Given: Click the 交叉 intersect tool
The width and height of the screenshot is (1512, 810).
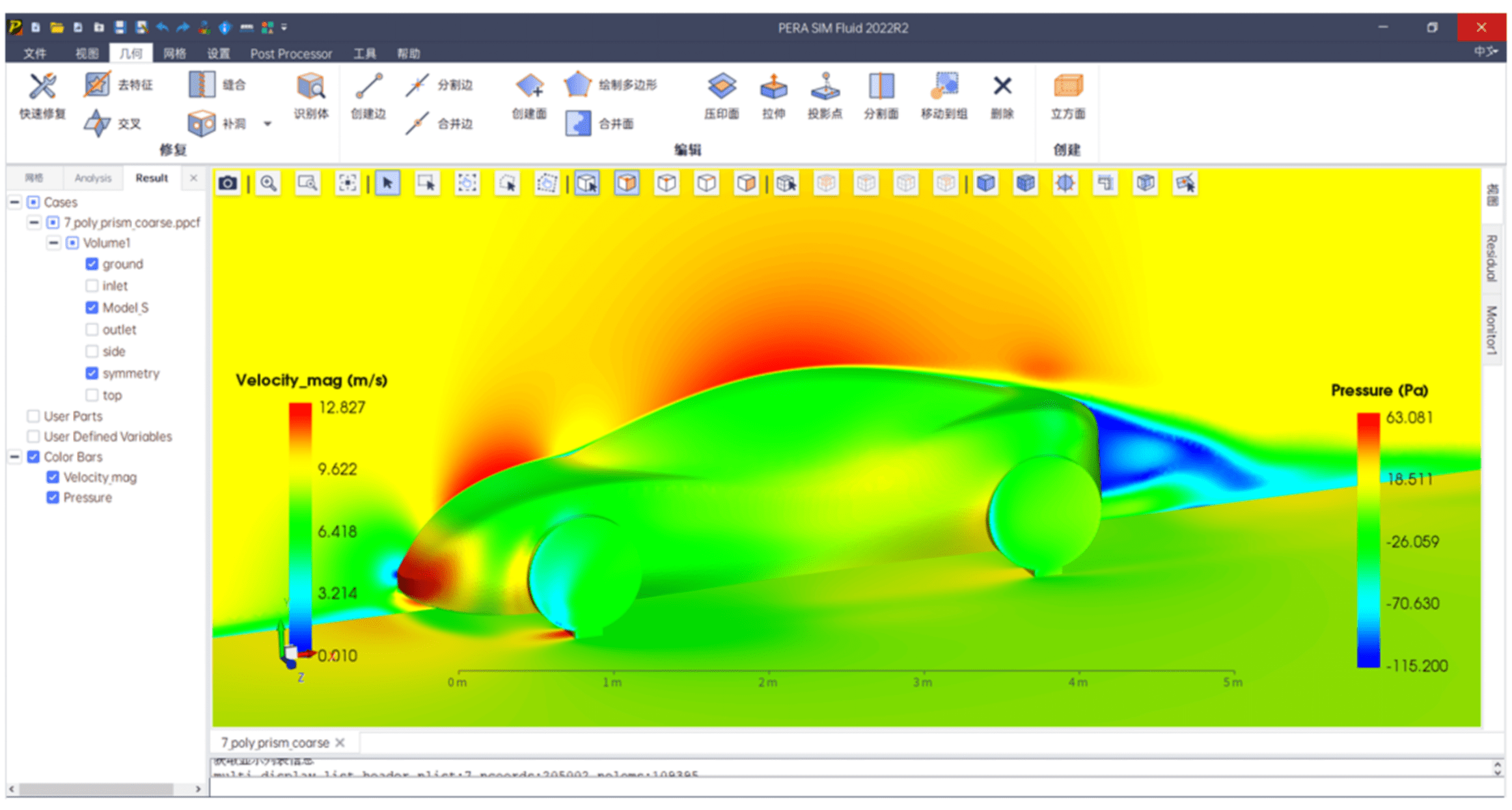Looking at the screenshot, I should 112,123.
